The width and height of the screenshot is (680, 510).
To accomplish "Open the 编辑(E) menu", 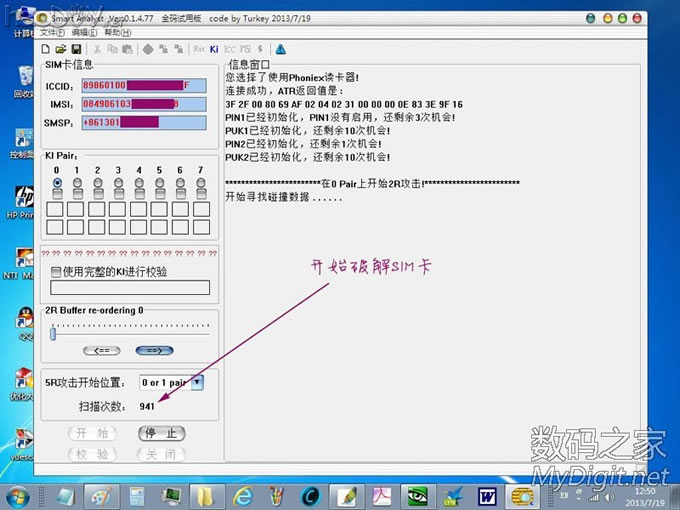I will coord(85,33).
